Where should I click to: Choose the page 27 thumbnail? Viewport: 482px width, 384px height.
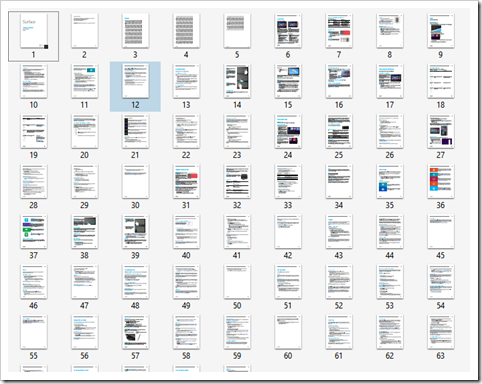coord(441,131)
